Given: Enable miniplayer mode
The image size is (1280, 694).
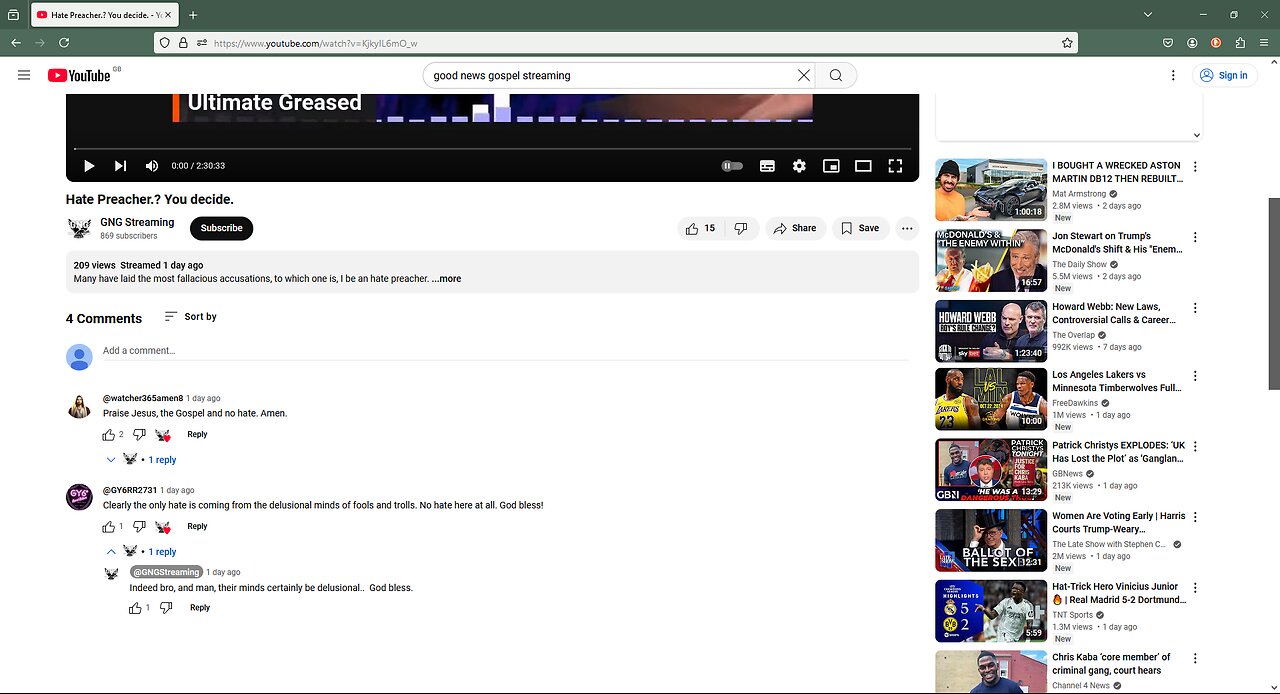Looking at the screenshot, I should click(x=831, y=166).
